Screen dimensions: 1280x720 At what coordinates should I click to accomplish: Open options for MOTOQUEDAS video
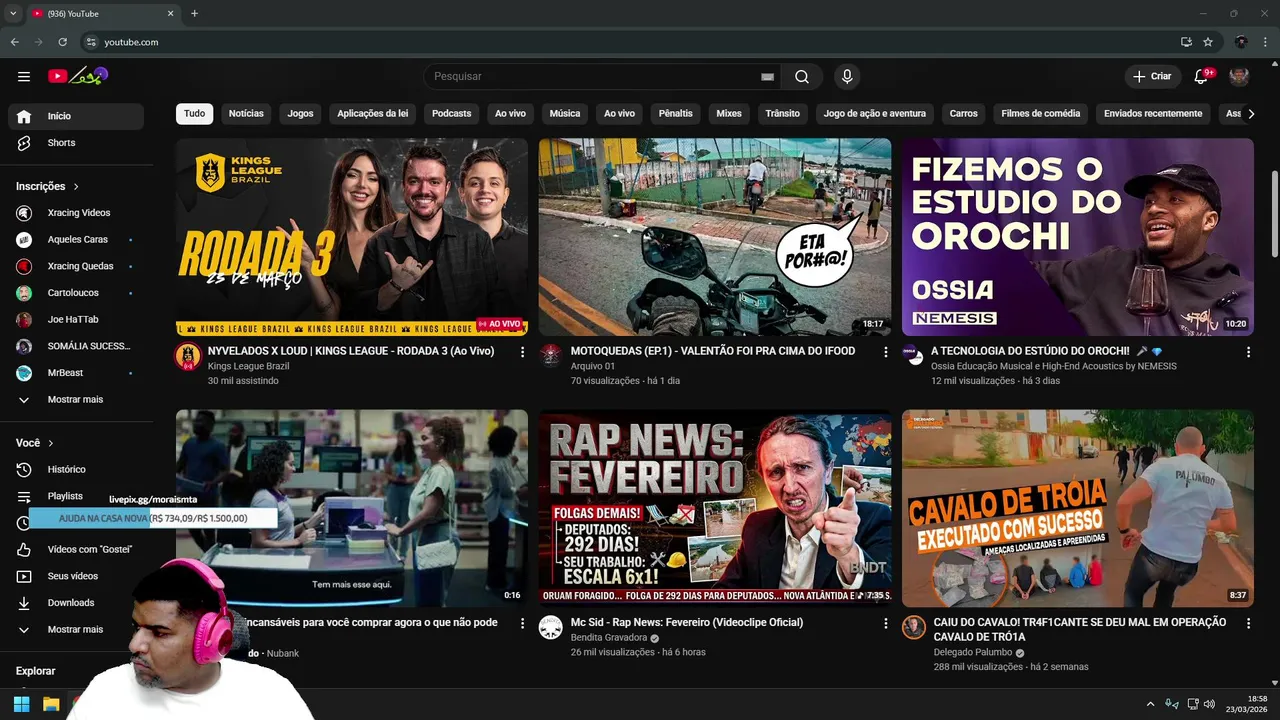coord(885,352)
